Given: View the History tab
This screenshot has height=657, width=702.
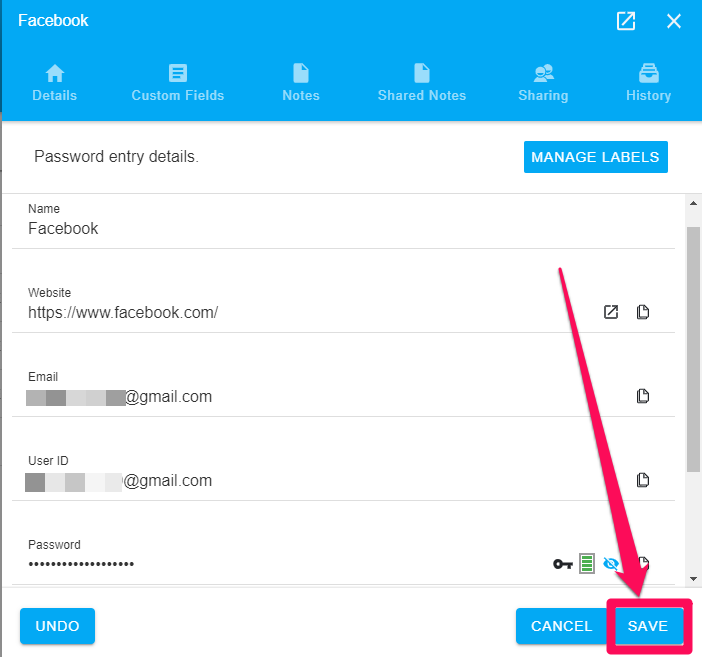Looking at the screenshot, I should [648, 83].
